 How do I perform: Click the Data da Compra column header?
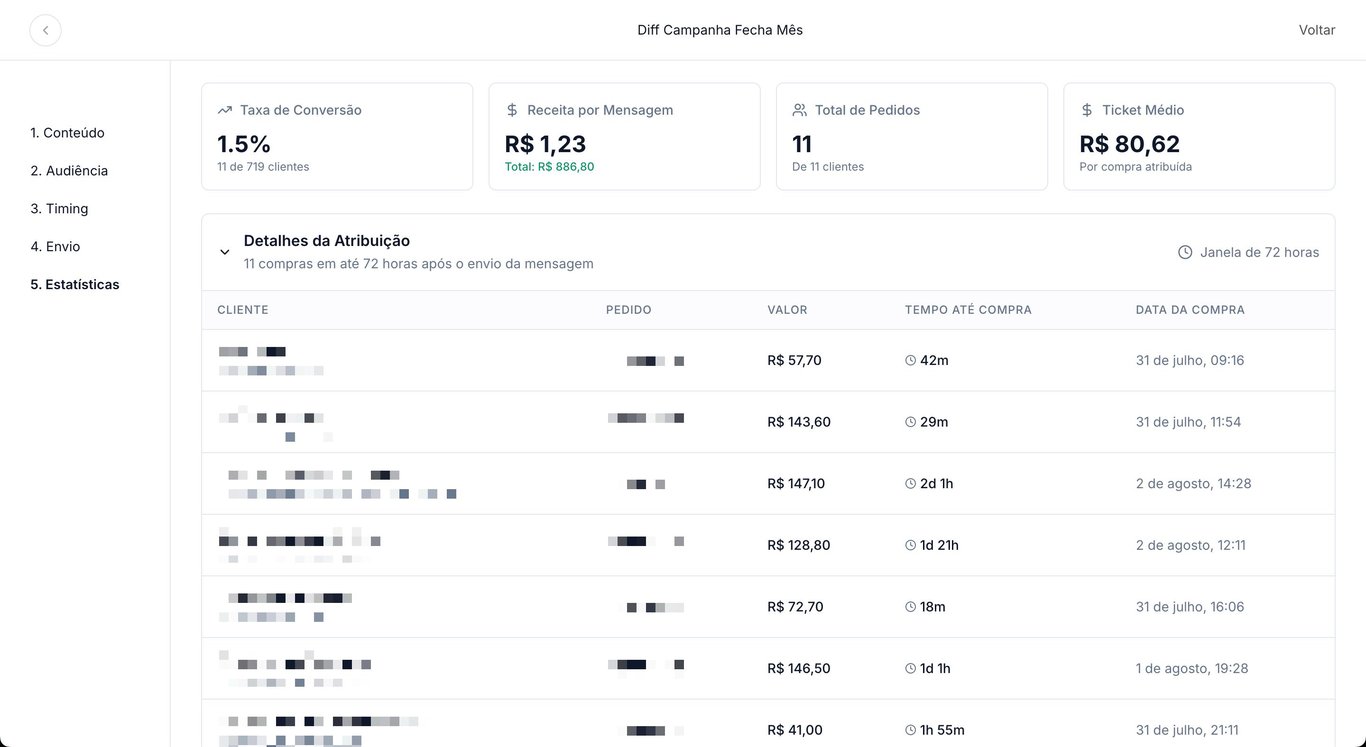tap(1190, 310)
